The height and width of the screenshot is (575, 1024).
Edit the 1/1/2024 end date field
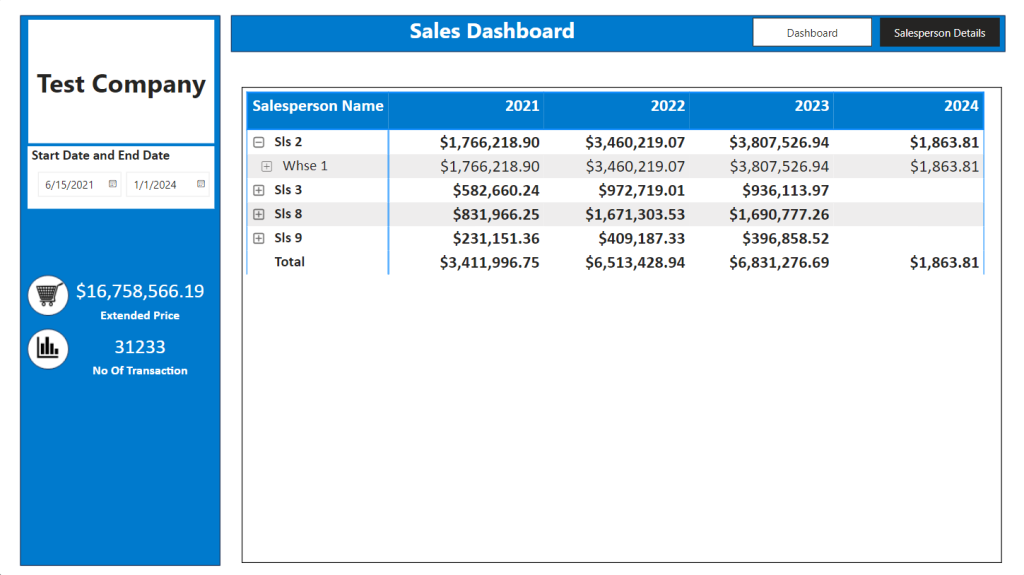[x=167, y=185]
